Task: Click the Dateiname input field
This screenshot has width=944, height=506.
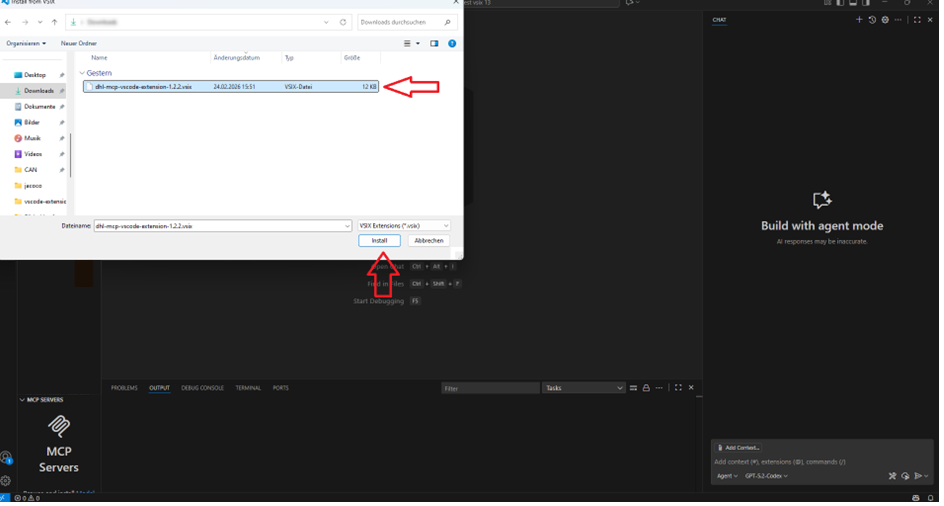Action: pyautogui.click(x=220, y=226)
